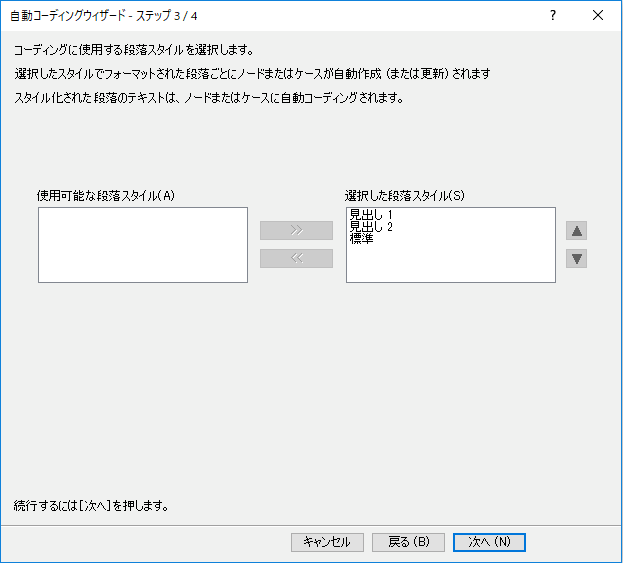Click the 使用可能な段落スタイル(A) label

(x=106, y=196)
